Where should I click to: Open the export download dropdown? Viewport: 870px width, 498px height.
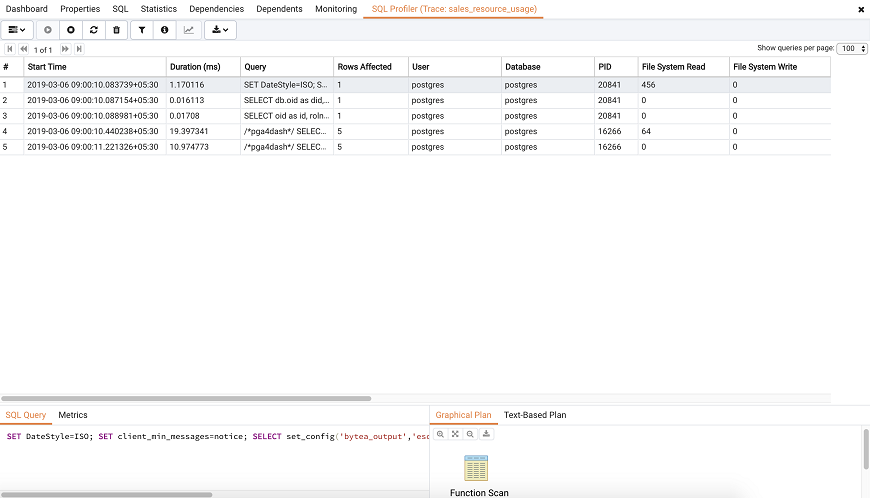220,30
